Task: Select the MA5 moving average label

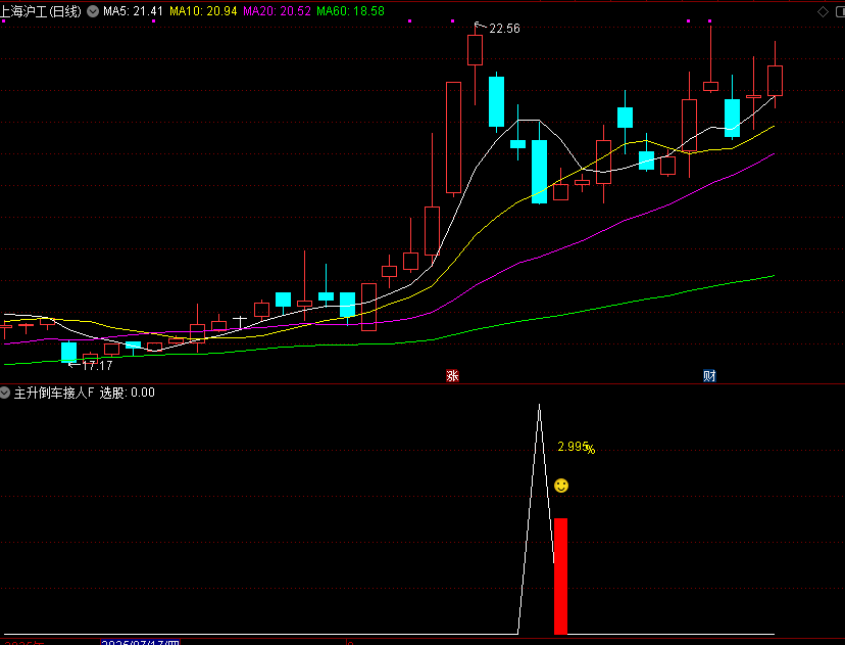Action: coord(132,11)
